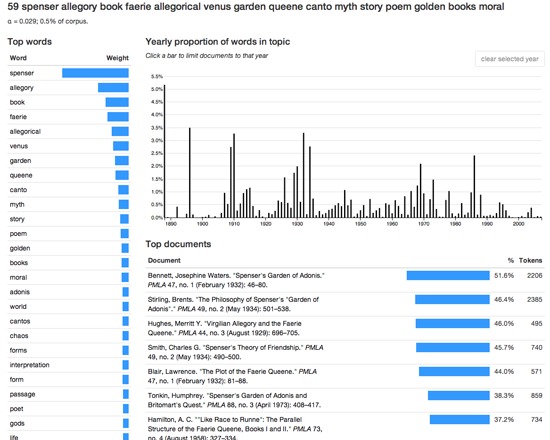This screenshot has width=550, height=440.
Task: Select the 'cantos' word row
Action: [69, 321]
